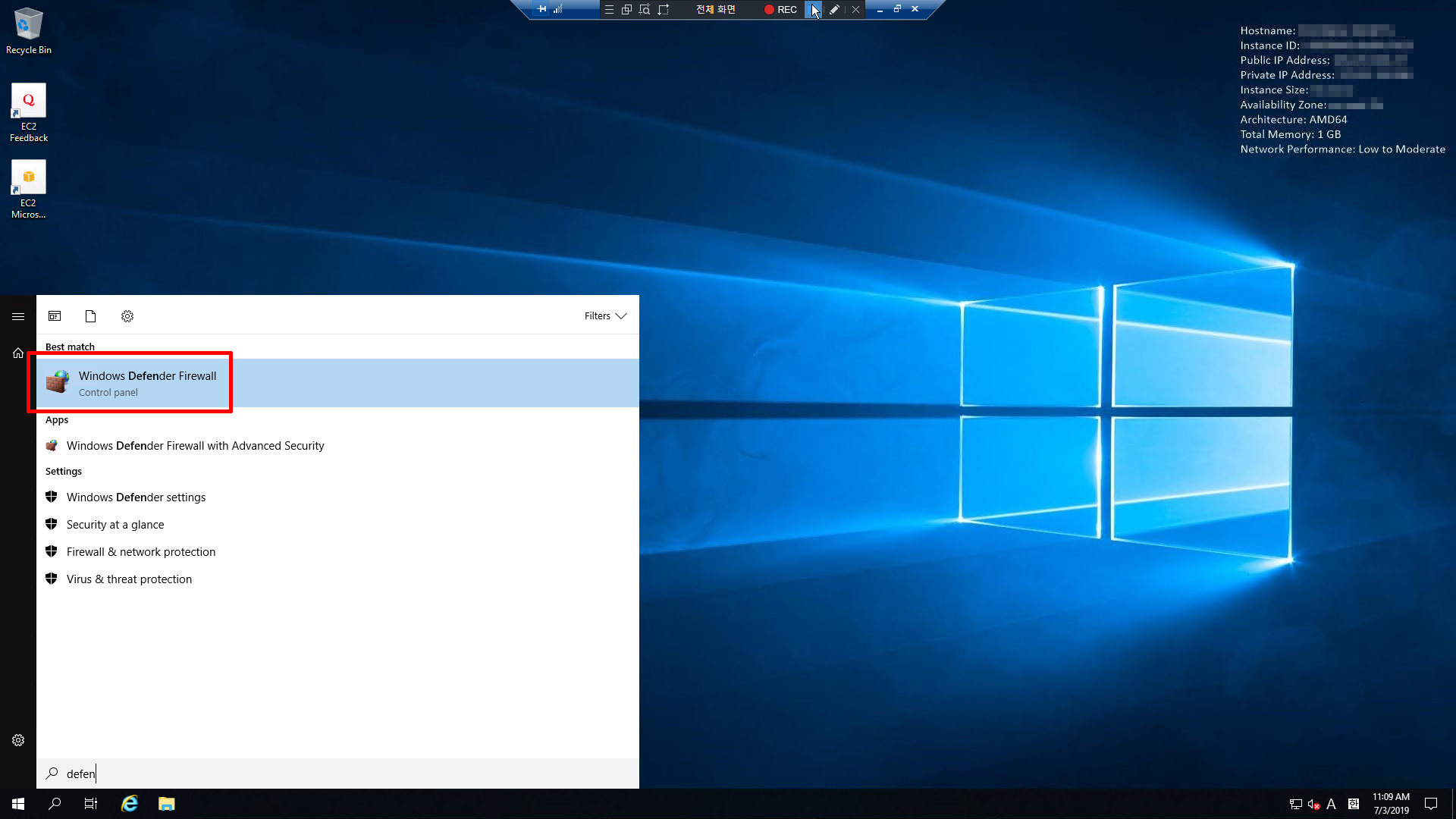
Task: Click the Home icon in search sidebar
Action: [18, 353]
